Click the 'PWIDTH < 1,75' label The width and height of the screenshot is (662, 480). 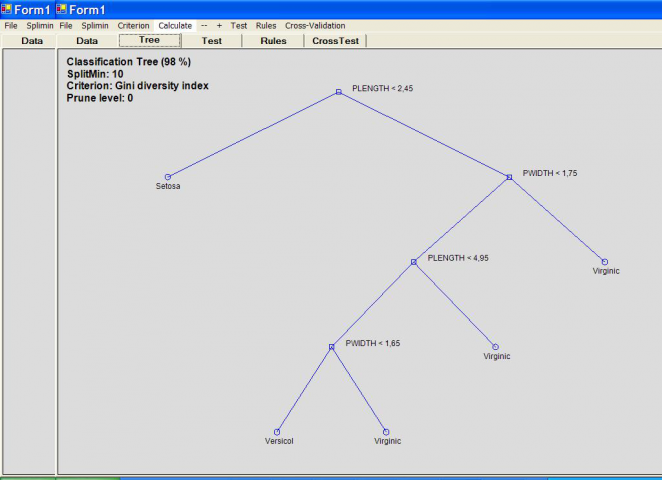550,173
